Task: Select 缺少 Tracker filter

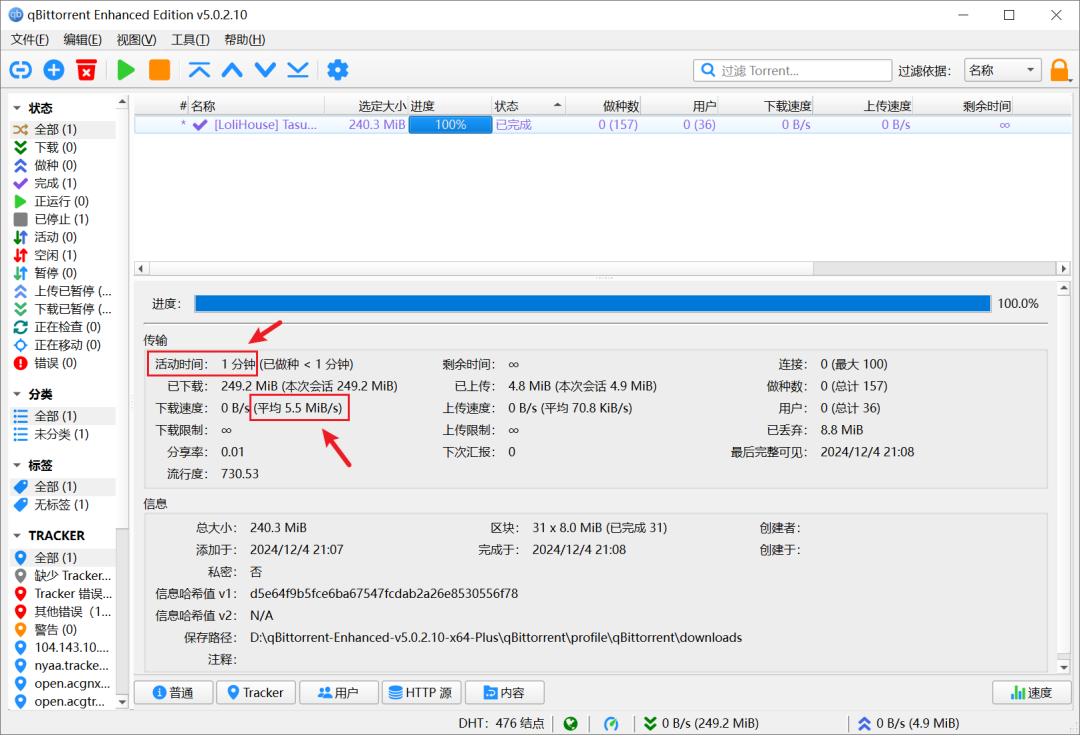Action: pos(63,576)
